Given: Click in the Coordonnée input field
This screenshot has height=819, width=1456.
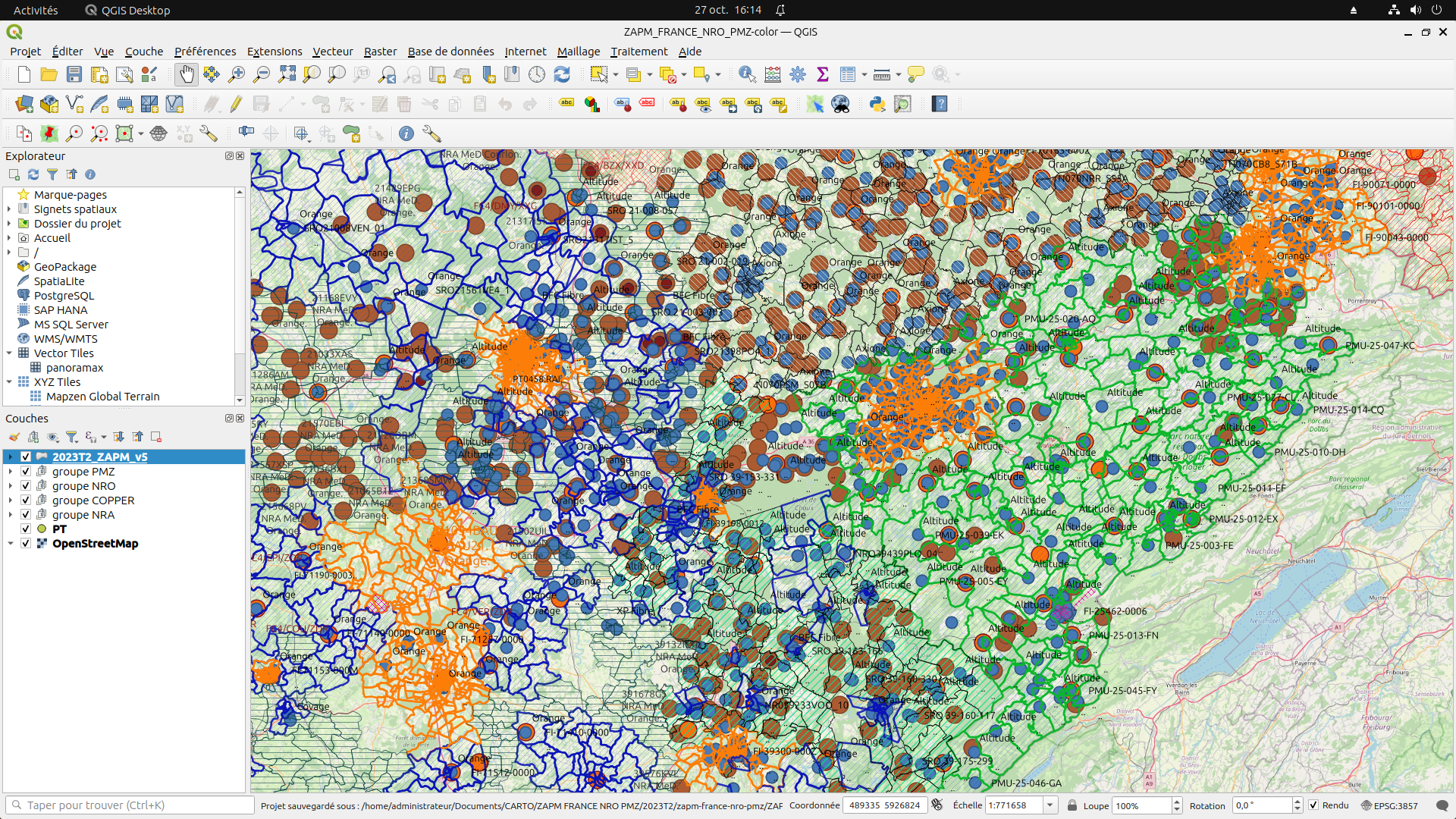Looking at the screenshot, I should pyautogui.click(x=885, y=805).
